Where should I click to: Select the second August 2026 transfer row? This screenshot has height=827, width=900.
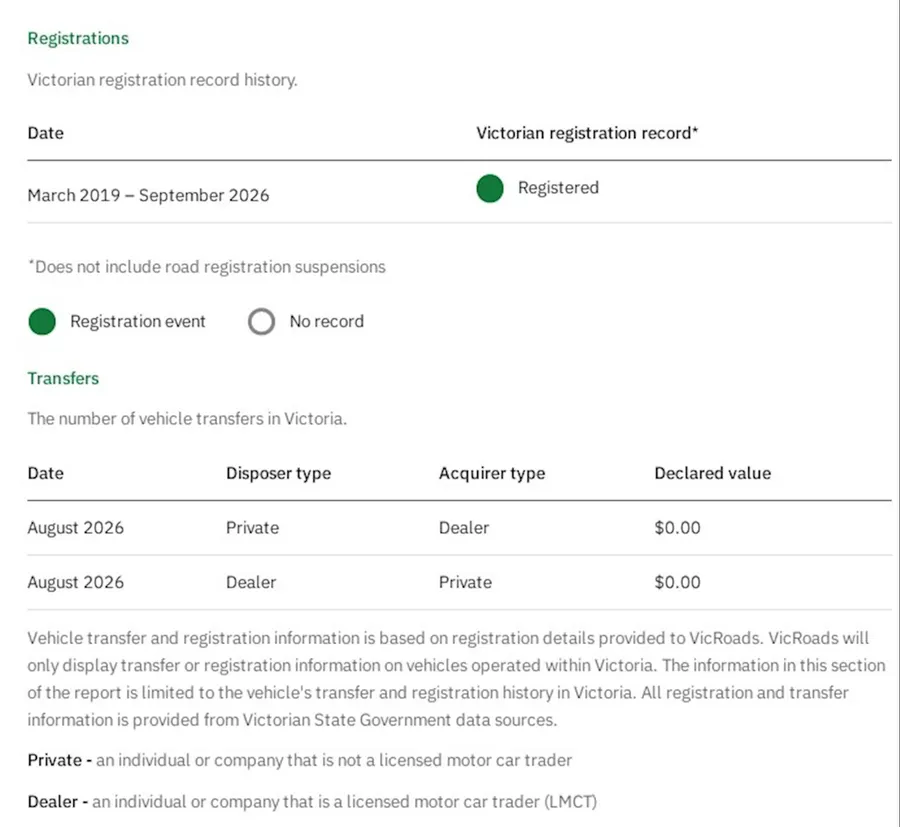pyautogui.click(x=459, y=583)
